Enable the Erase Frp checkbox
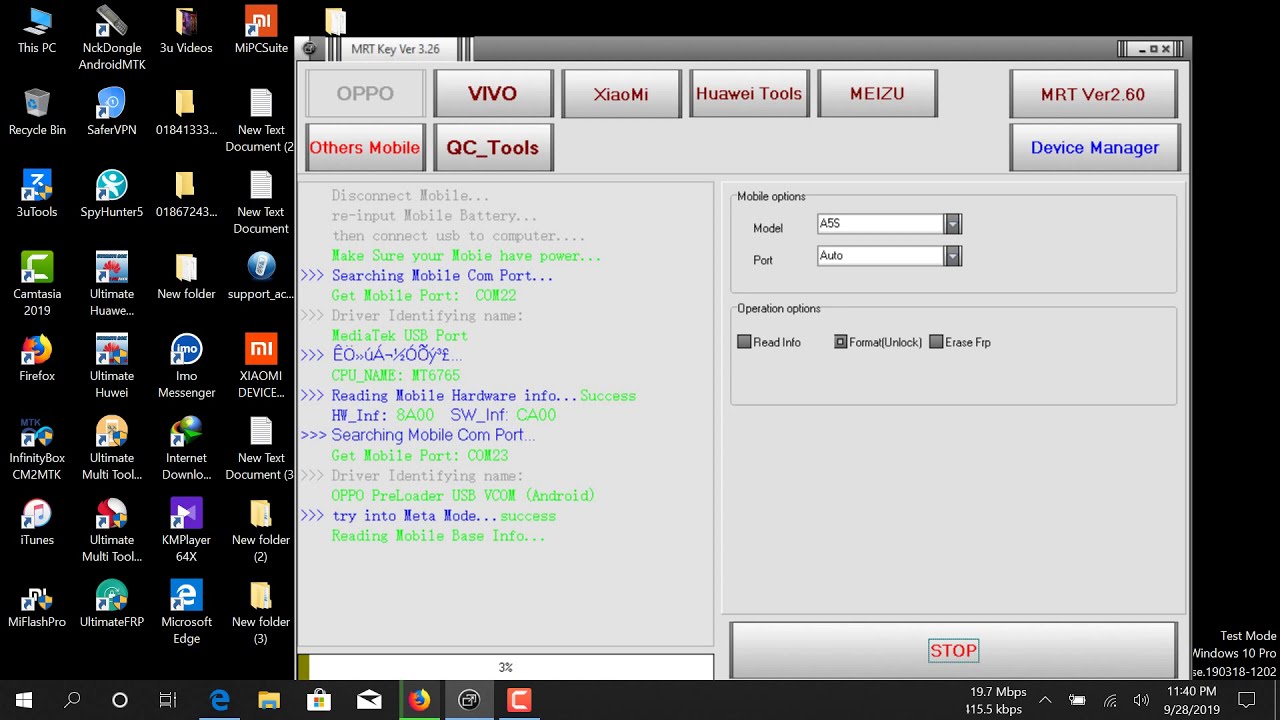The image size is (1280, 720). [936, 342]
